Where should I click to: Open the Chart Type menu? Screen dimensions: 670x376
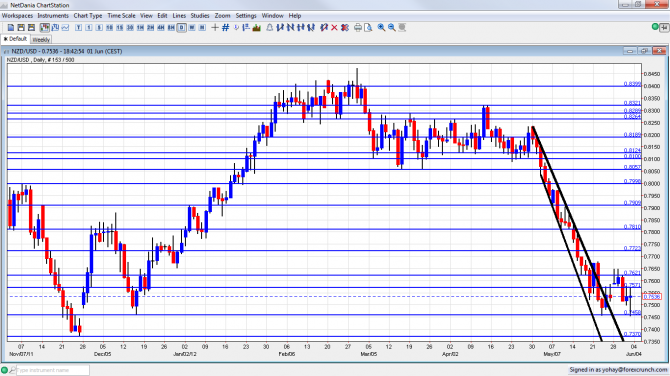[x=88, y=16]
